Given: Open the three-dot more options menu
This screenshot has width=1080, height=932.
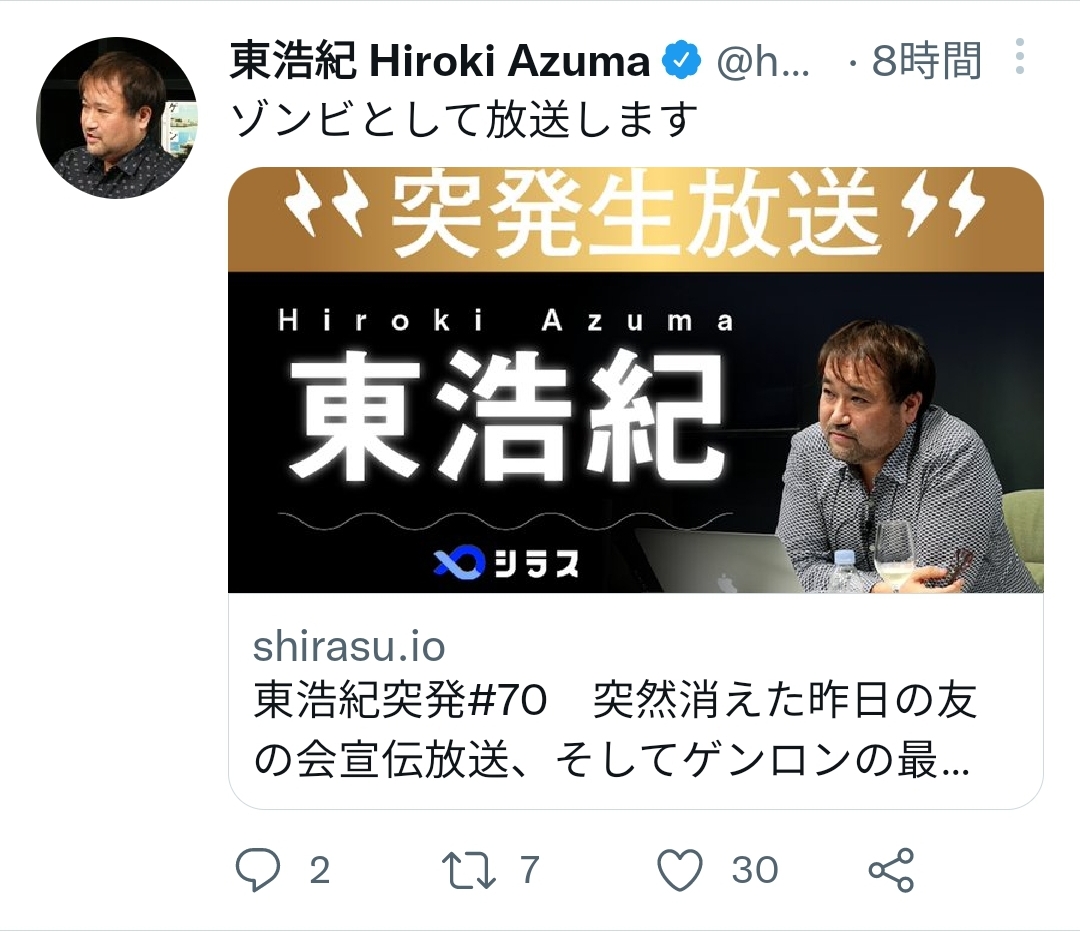Looking at the screenshot, I should [1020, 56].
